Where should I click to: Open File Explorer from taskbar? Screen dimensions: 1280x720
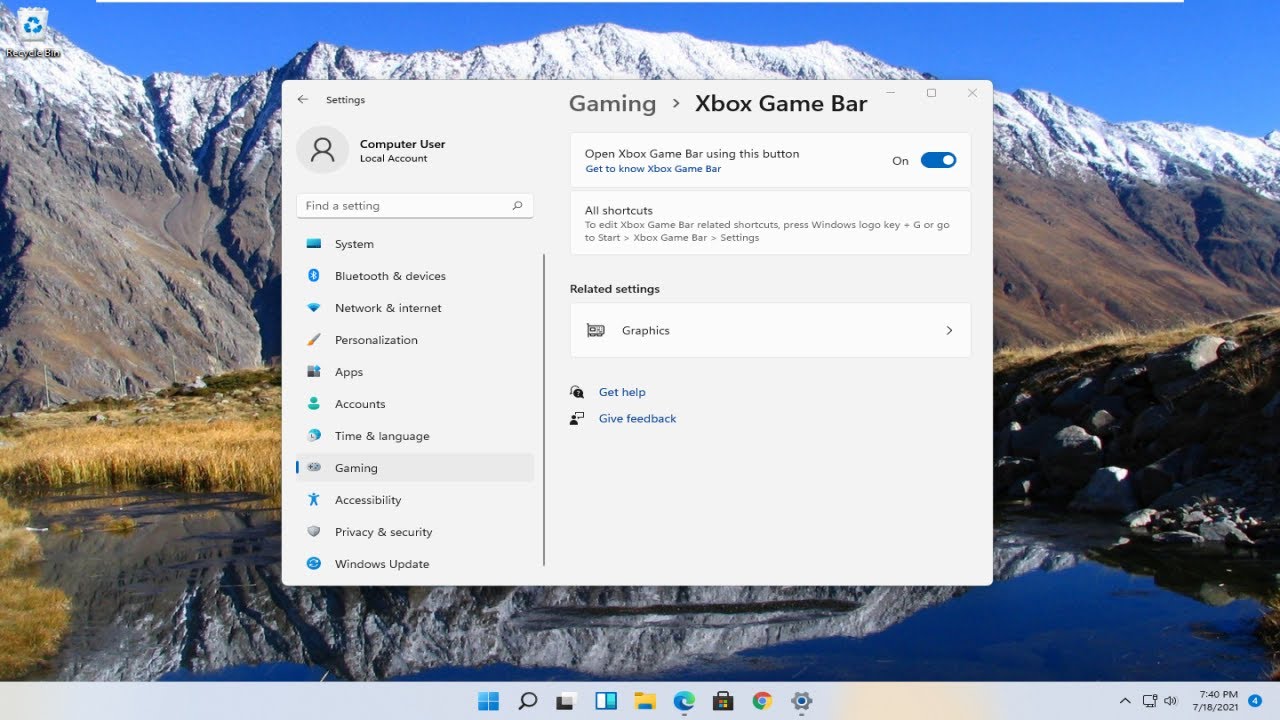pyautogui.click(x=645, y=701)
